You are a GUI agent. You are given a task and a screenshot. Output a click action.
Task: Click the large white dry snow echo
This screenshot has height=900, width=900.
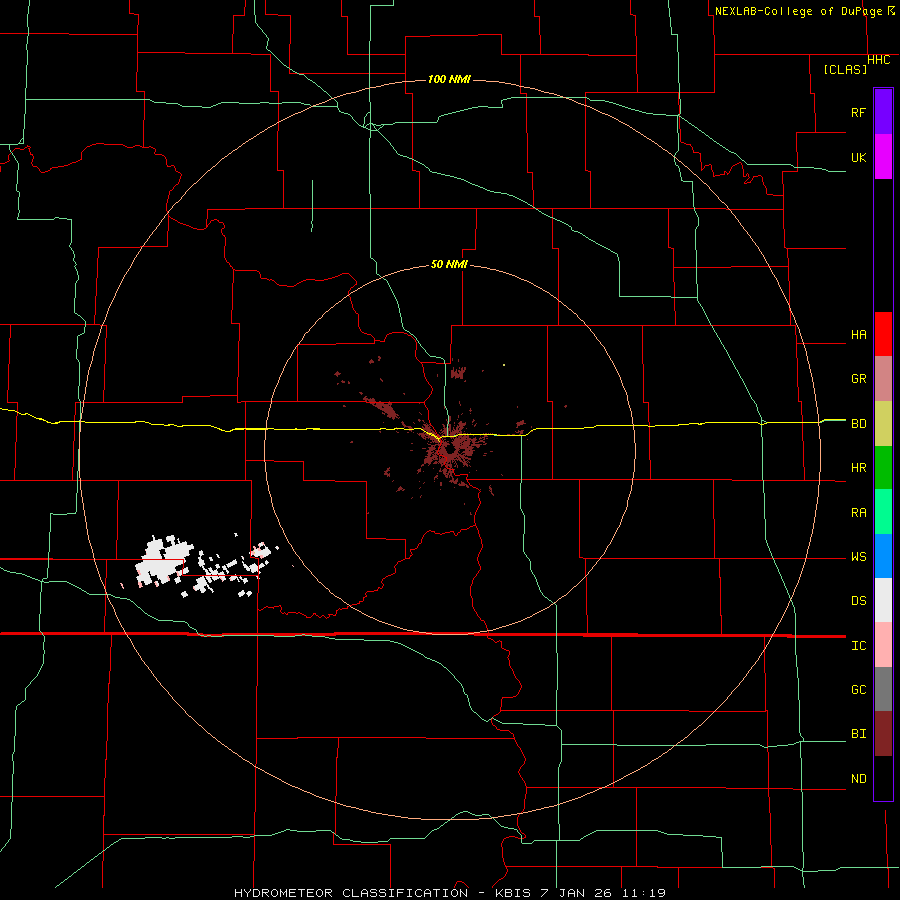[165, 561]
